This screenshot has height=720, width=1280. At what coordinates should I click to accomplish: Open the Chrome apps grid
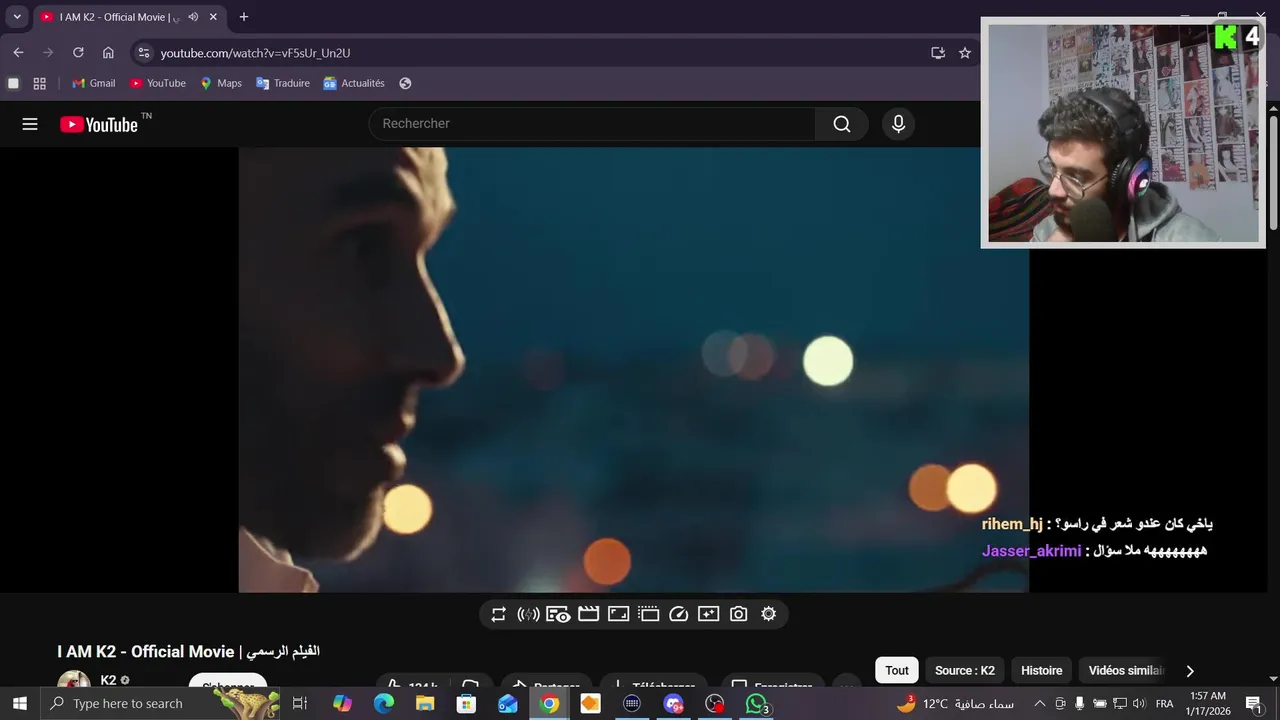point(40,83)
